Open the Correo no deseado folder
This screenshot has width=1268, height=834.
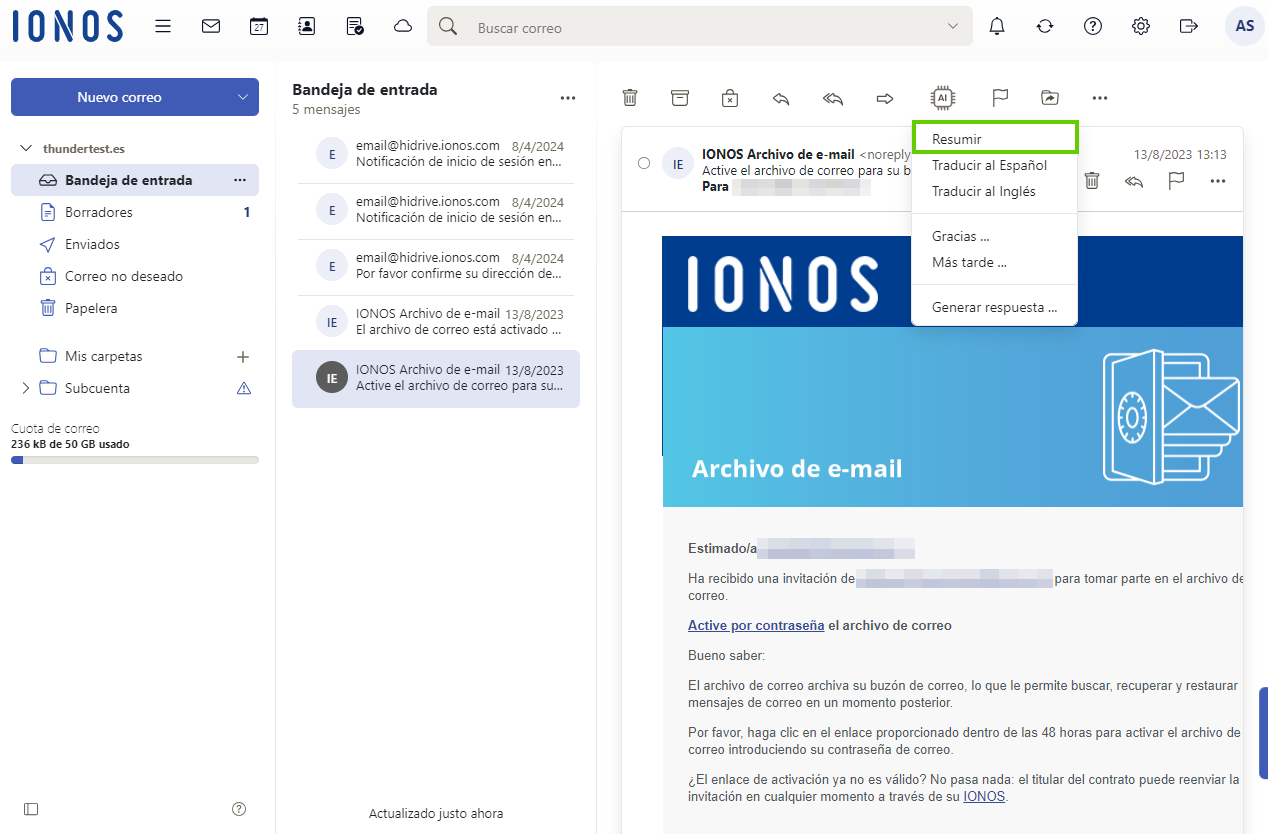(x=135, y=276)
